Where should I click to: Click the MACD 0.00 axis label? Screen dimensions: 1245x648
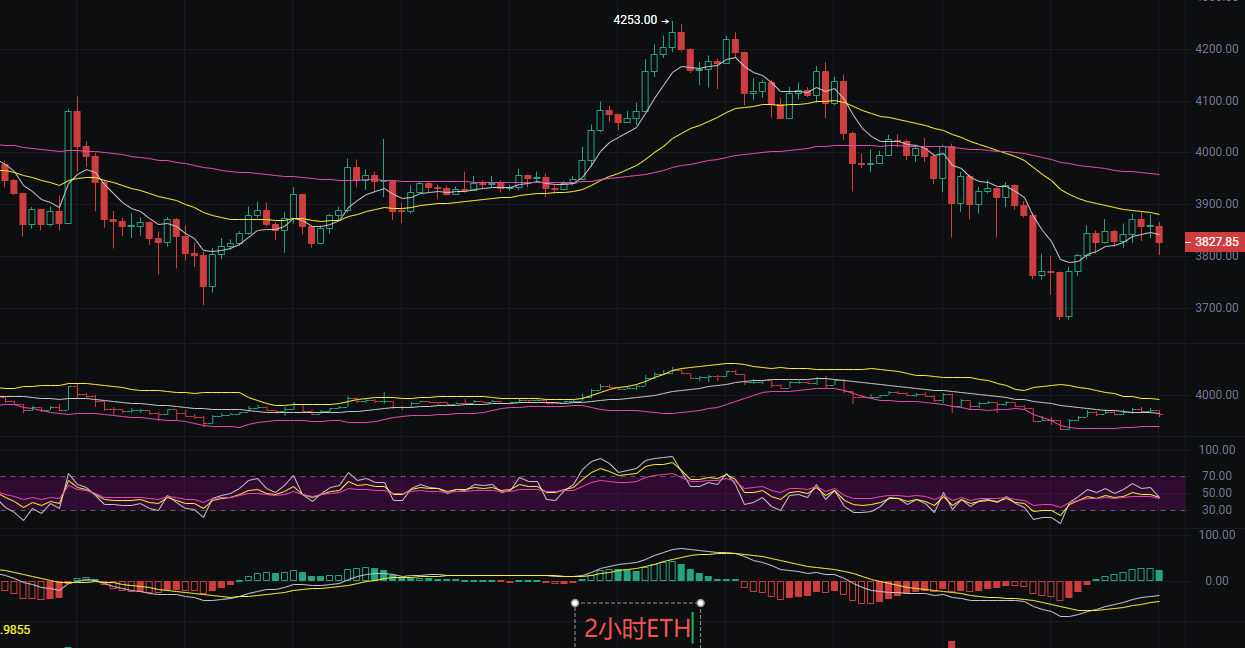(x=1217, y=581)
